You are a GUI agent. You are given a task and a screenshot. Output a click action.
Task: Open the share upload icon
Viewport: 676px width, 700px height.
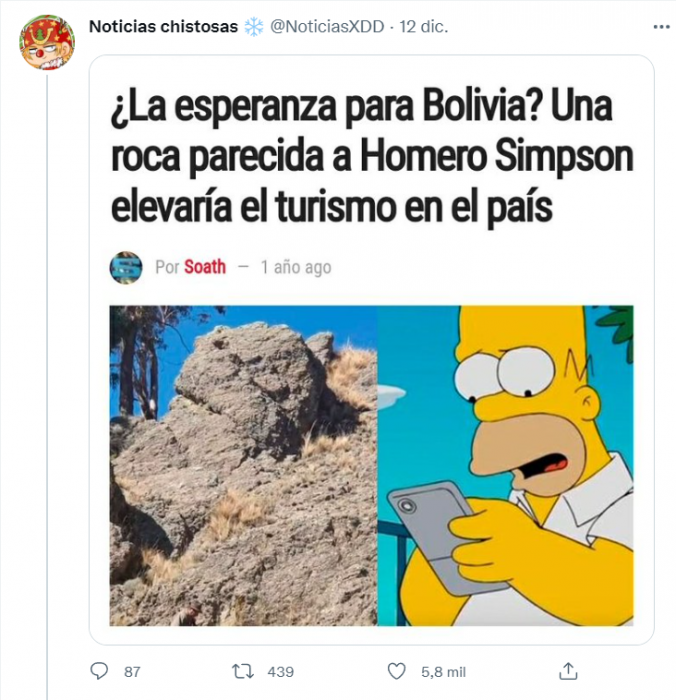point(568,671)
